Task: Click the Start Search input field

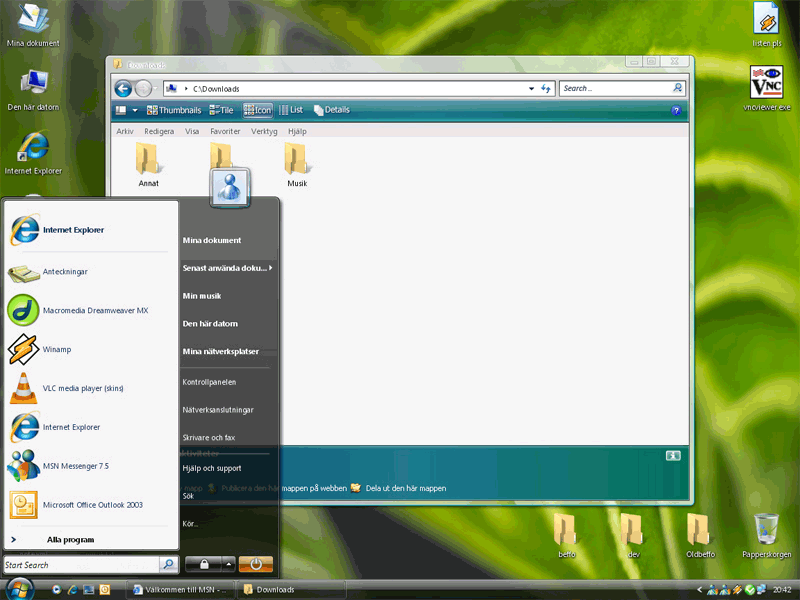Action: pyautogui.click(x=81, y=565)
